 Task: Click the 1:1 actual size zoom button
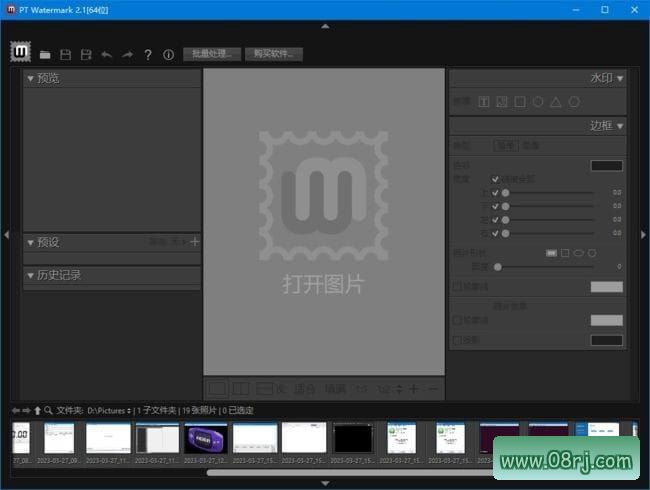tap(361, 389)
